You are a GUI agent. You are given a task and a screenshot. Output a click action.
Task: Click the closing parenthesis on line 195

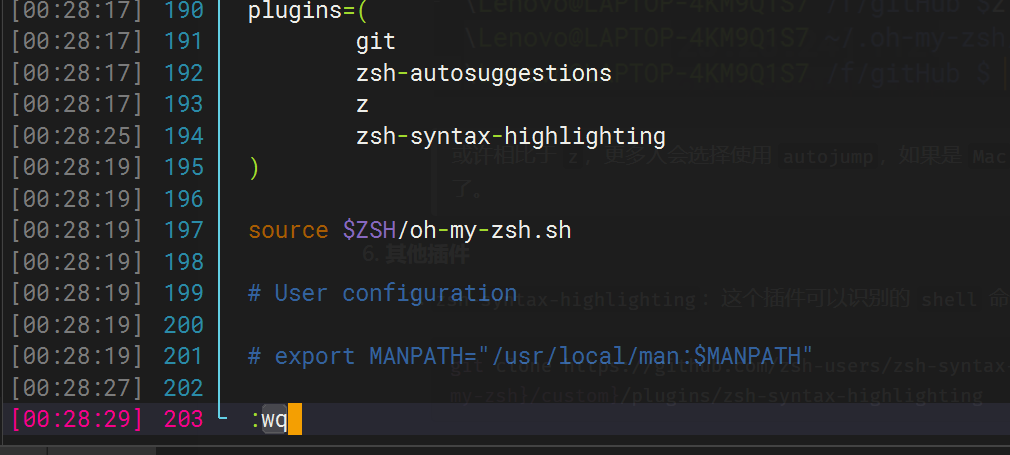click(255, 167)
